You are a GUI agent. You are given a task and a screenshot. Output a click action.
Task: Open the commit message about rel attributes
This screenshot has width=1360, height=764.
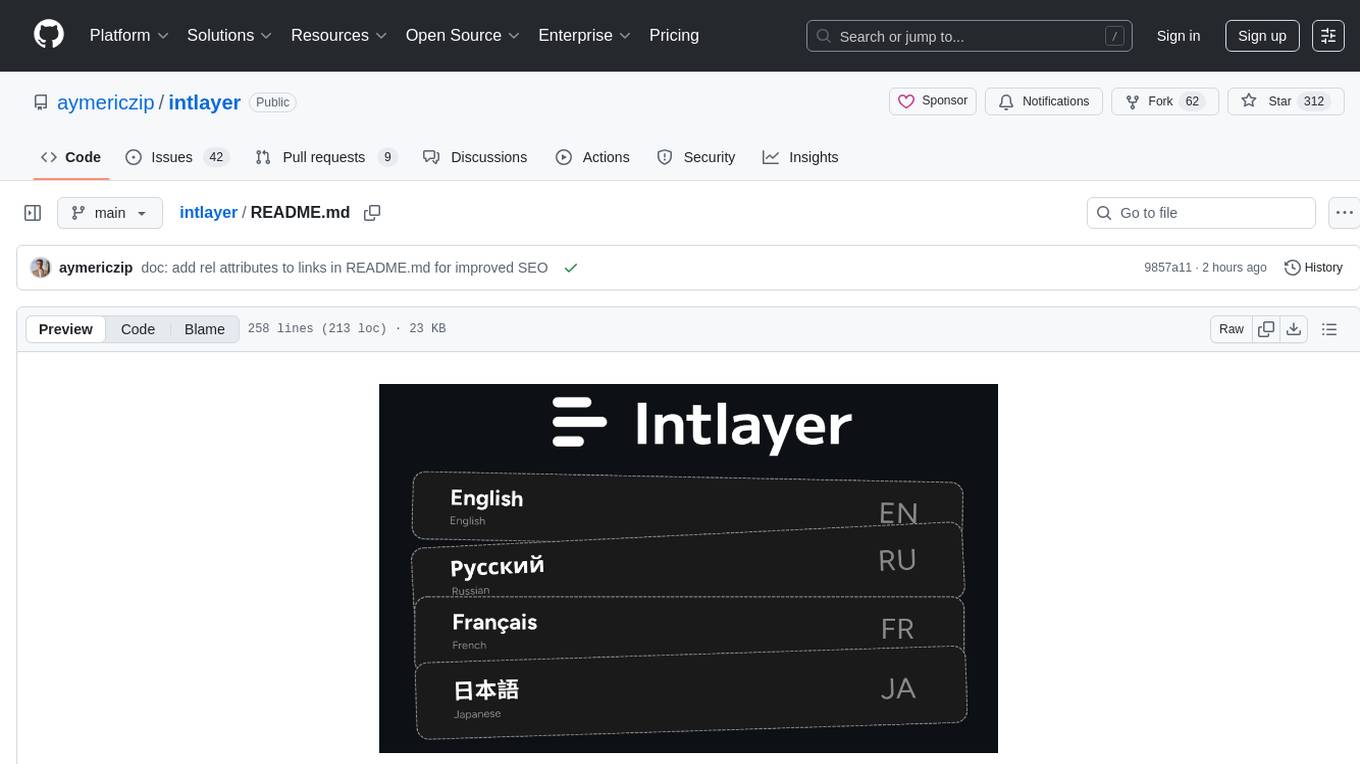click(344, 267)
